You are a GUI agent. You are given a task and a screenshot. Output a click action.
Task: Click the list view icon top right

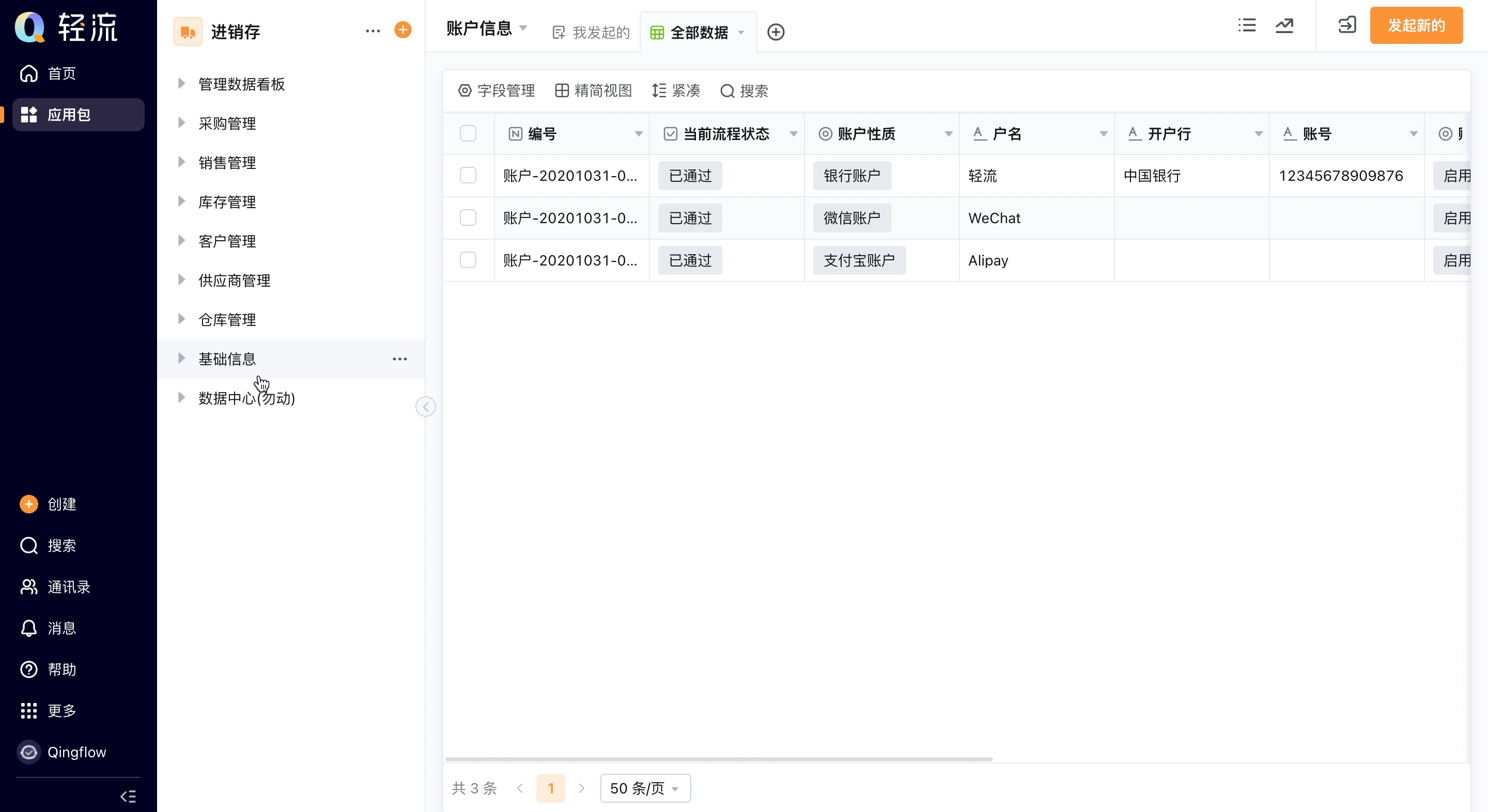coord(1247,25)
